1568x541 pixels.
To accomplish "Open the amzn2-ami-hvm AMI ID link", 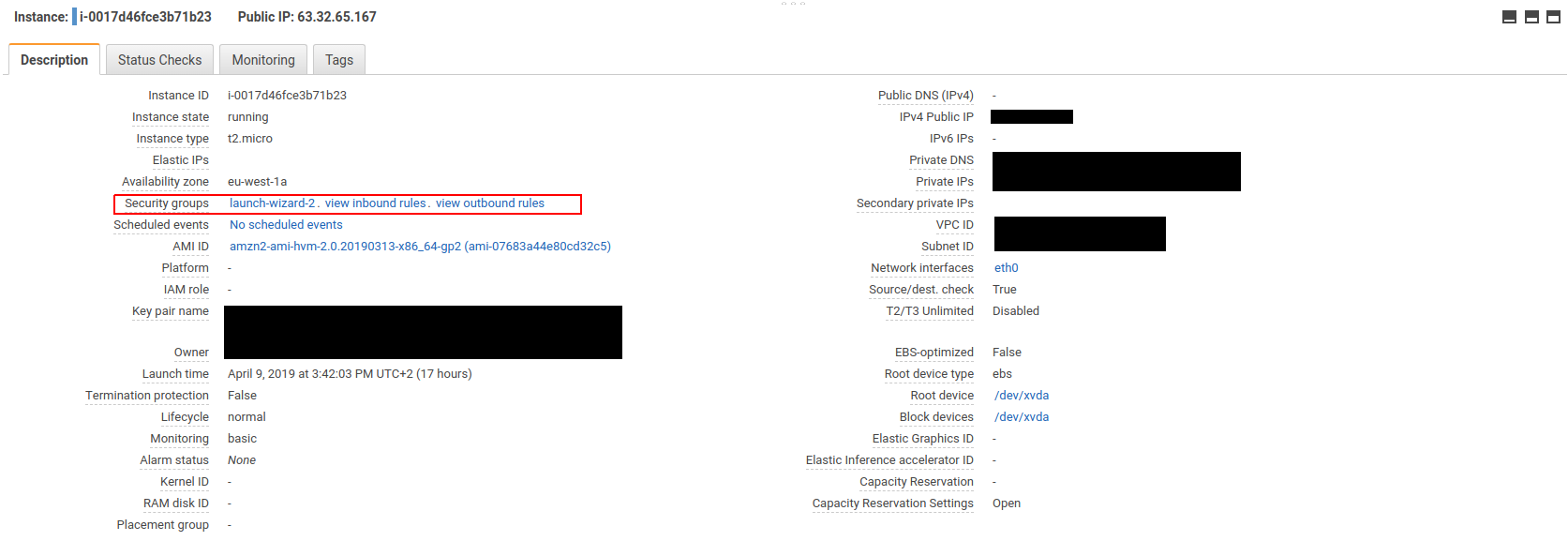I will pos(420,247).
